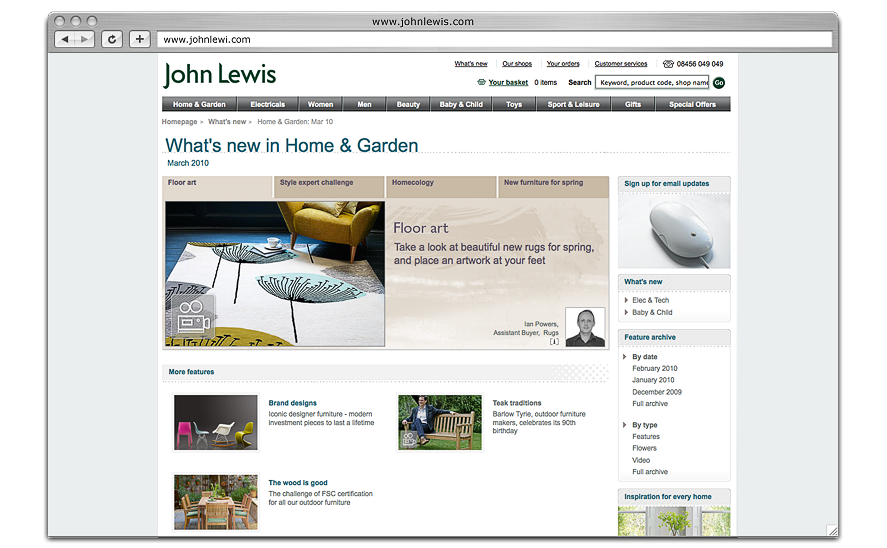Open the Brand designs feature link
The height and width of the screenshot is (548, 887).
(x=292, y=403)
